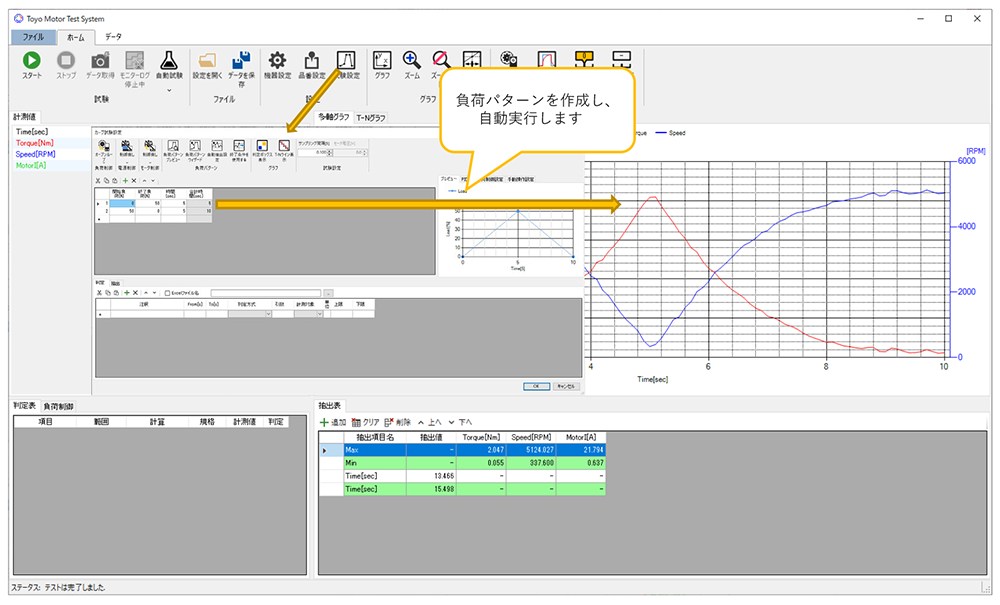Image resolution: width=1000 pixels, height=605 pixels.
Task: Click the 13.466 cell in the extraction table
Action: (x=431, y=476)
